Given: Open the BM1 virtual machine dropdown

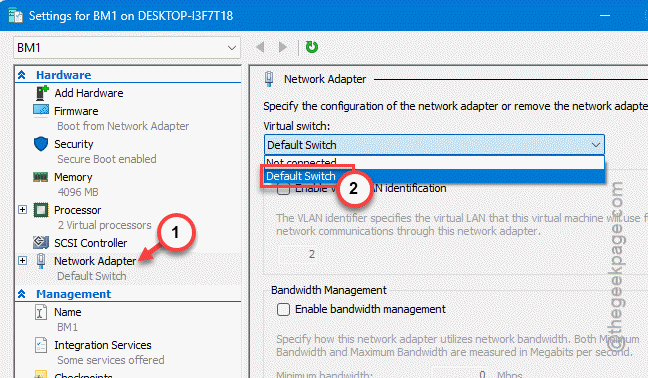Looking at the screenshot, I should tap(127, 48).
